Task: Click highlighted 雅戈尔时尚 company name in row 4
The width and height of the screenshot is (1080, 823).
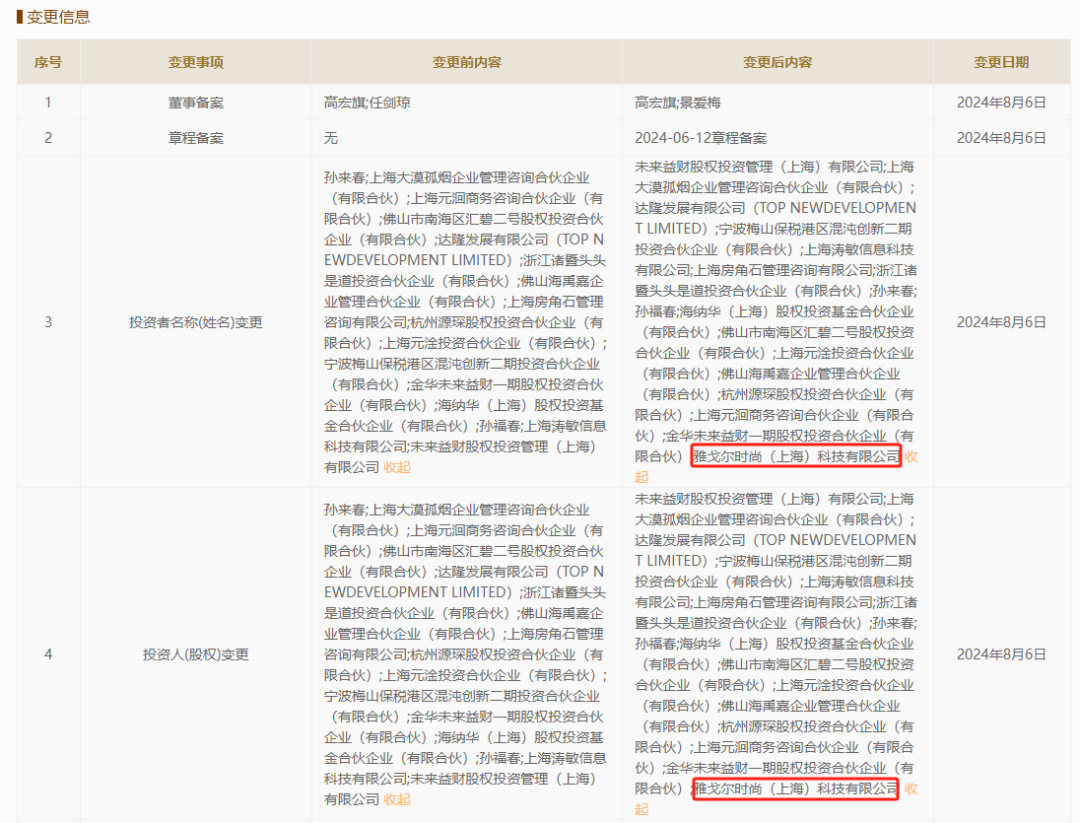Action: [x=796, y=788]
